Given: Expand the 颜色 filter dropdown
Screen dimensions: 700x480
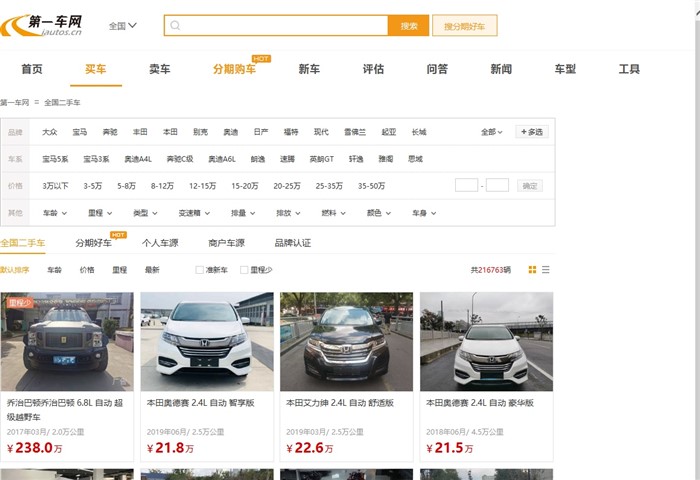Looking at the screenshot, I should point(379,213).
